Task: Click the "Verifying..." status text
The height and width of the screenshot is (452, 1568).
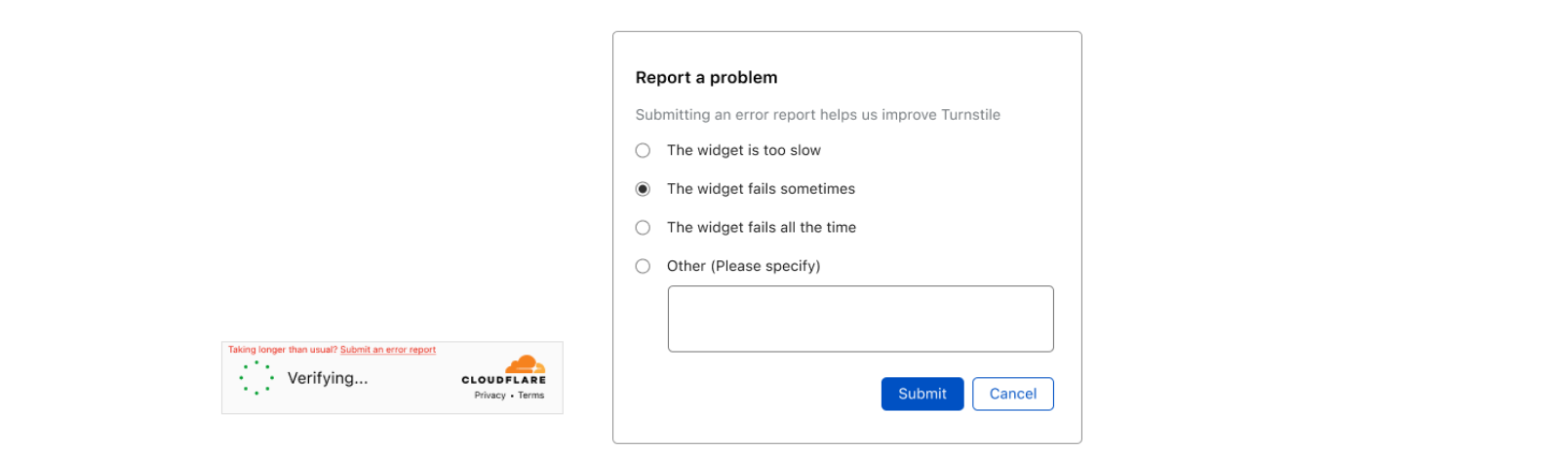Action: [328, 378]
